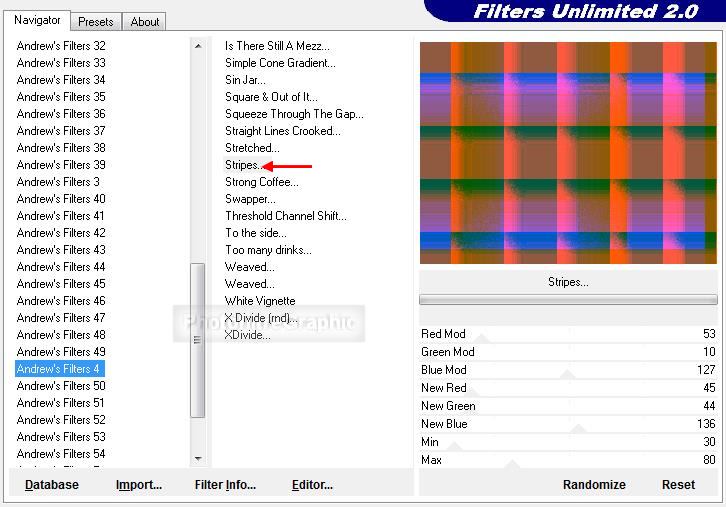The width and height of the screenshot is (726, 507).
Task: Open Filter Info...
Action: (225, 485)
